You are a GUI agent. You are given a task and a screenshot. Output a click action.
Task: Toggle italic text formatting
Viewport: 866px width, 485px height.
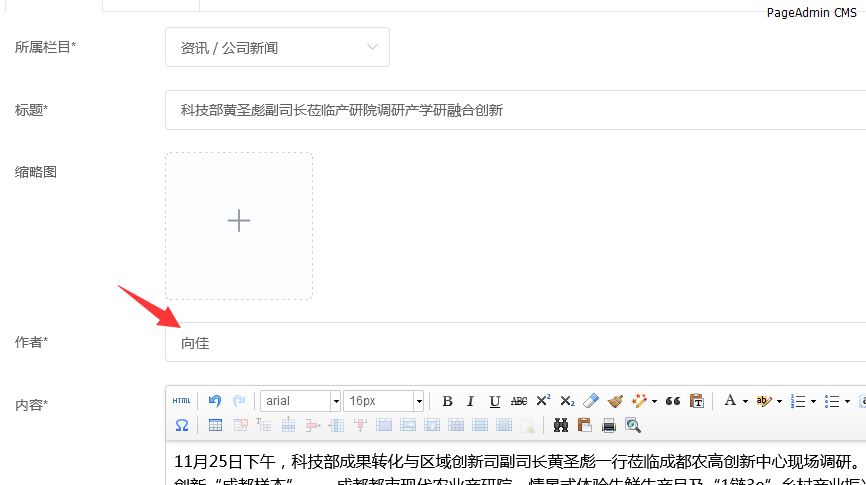(470, 401)
